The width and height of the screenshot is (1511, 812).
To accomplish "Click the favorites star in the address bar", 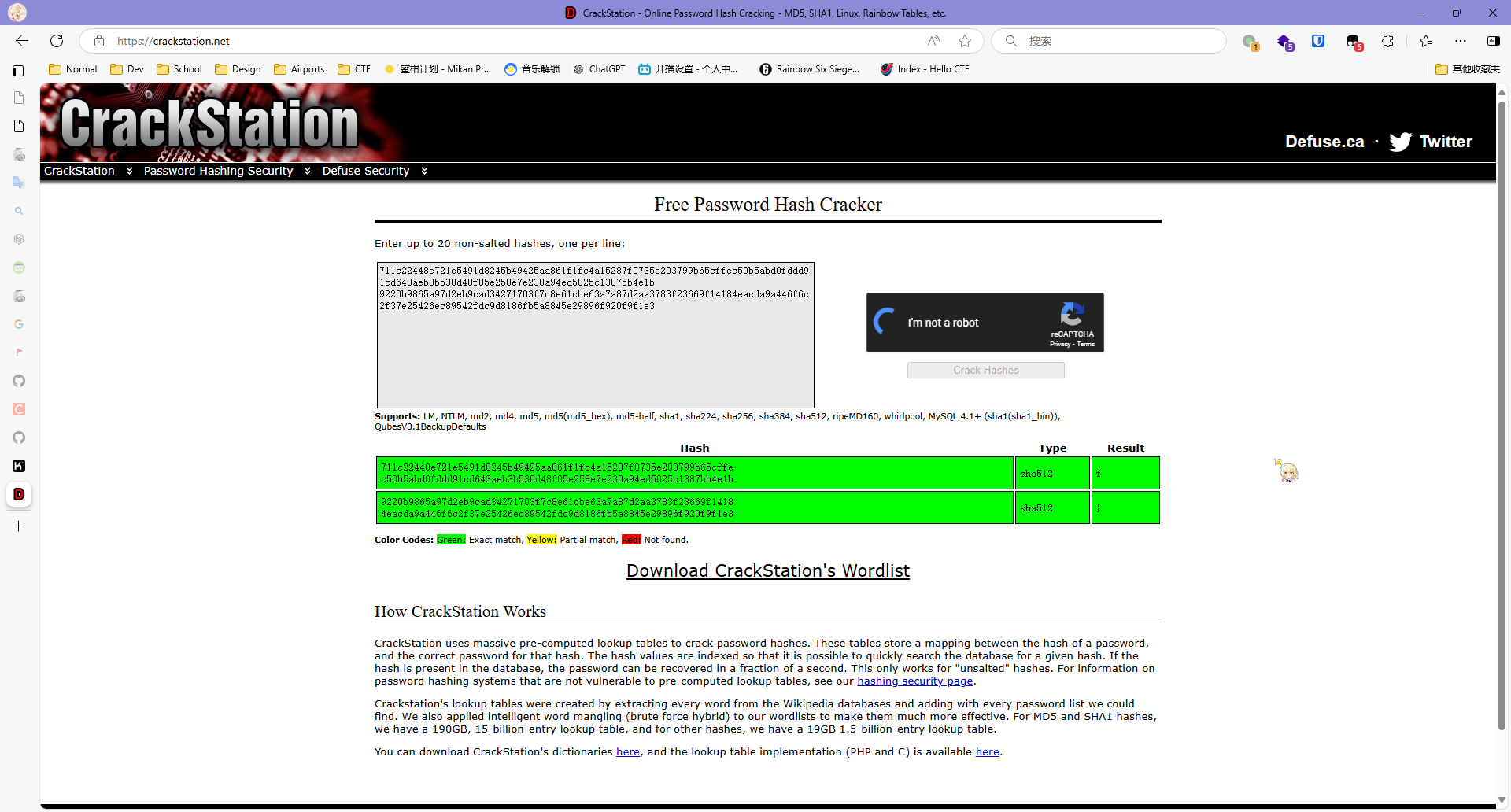I will tap(965, 41).
